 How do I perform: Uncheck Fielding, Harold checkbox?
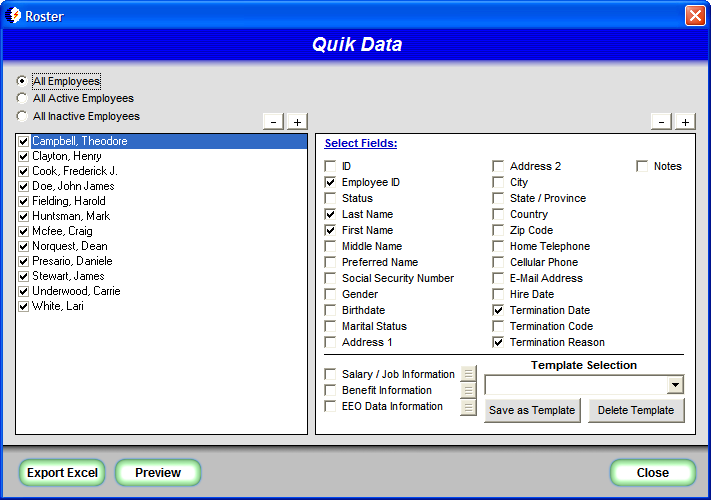[24, 201]
